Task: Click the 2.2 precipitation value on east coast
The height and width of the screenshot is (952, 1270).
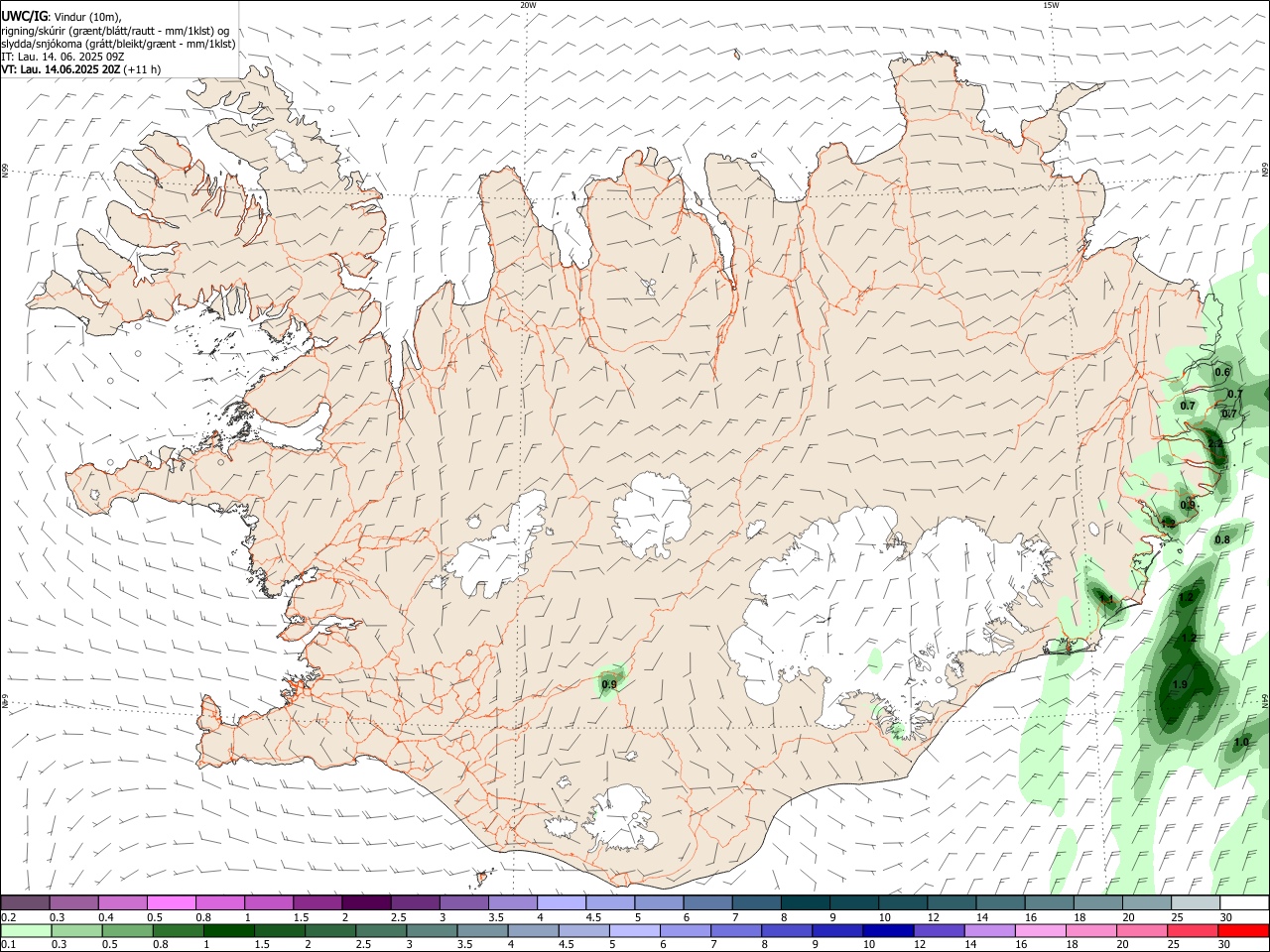Action: point(1216,443)
